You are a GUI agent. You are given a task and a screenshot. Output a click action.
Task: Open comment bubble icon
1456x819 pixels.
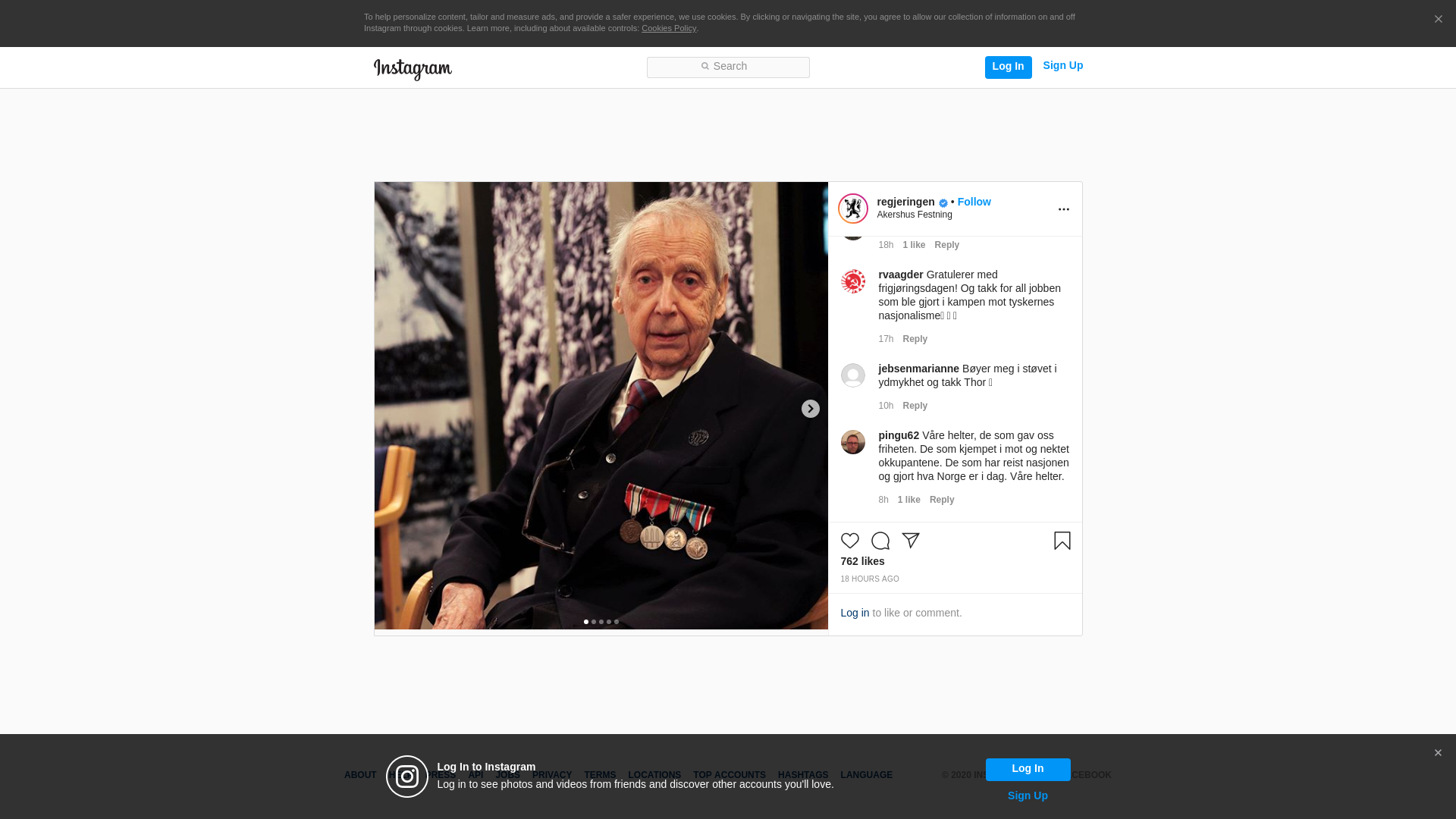point(880,541)
